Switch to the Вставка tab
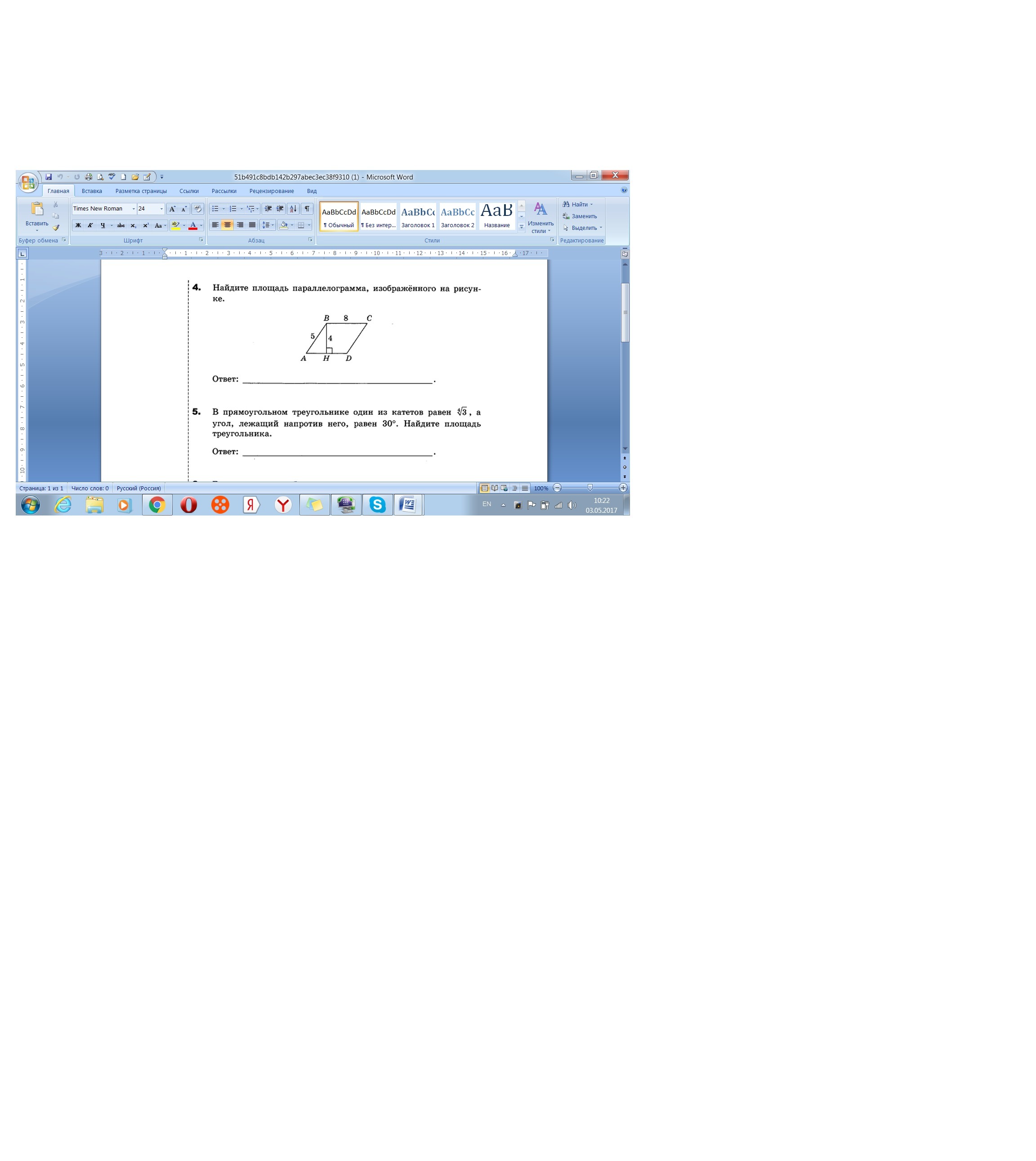This screenshot has width=1036, height=1161. (92, 191)
